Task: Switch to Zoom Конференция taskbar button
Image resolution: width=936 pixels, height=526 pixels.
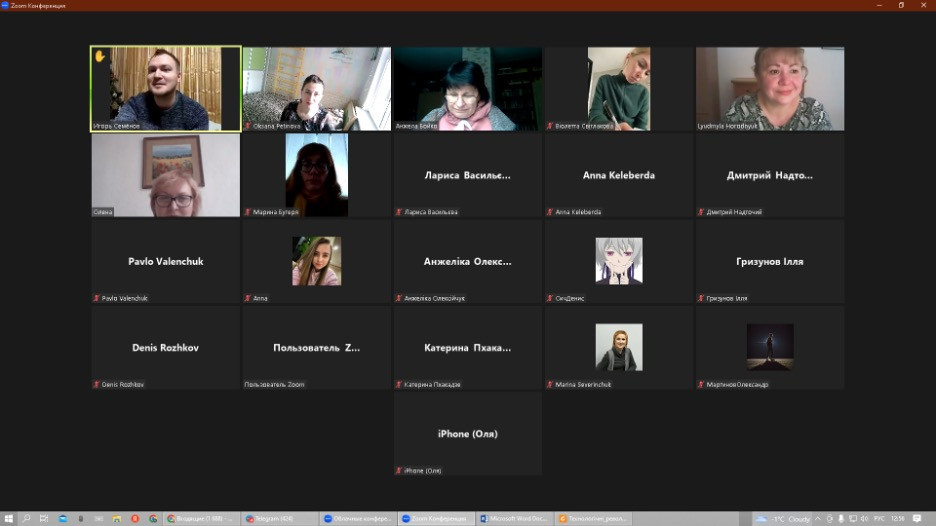Action: pos(436,519)
